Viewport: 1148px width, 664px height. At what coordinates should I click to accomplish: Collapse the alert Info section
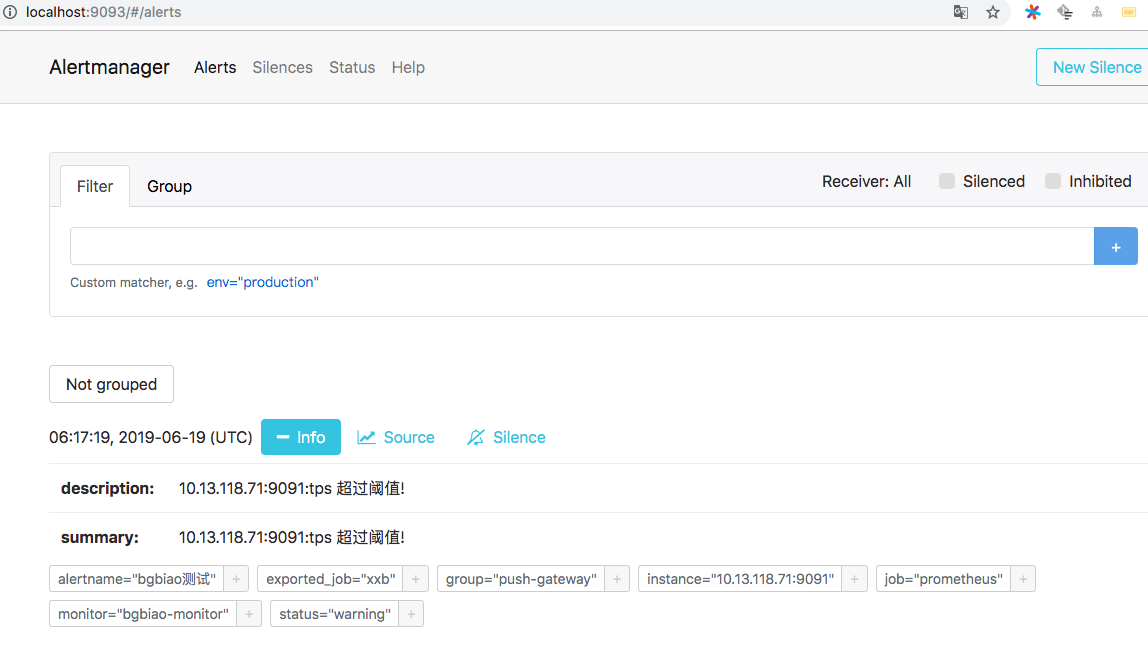[301, 437]
